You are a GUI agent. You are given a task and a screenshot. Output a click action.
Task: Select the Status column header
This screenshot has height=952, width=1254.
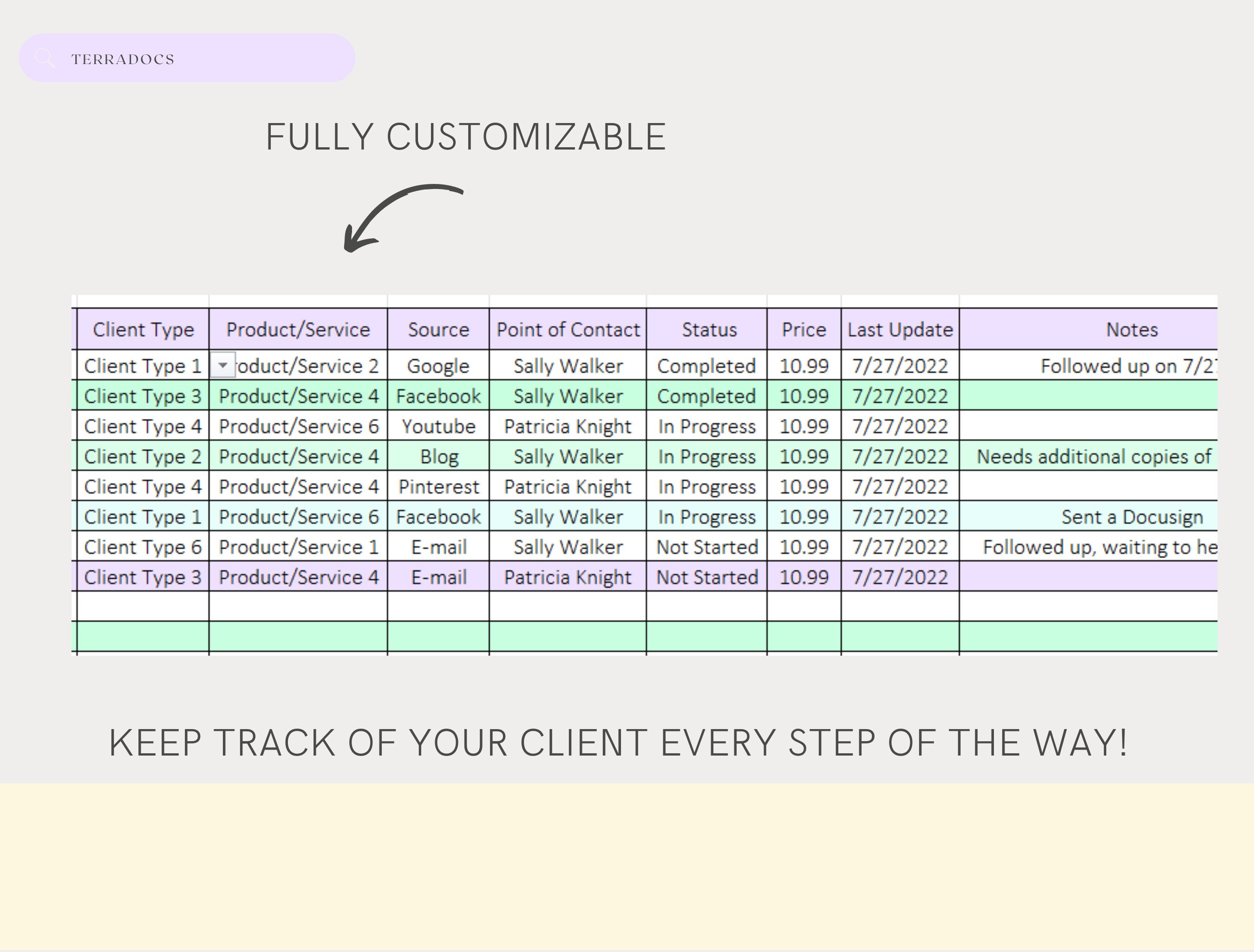pyautogui.click(x=706, y=329)
